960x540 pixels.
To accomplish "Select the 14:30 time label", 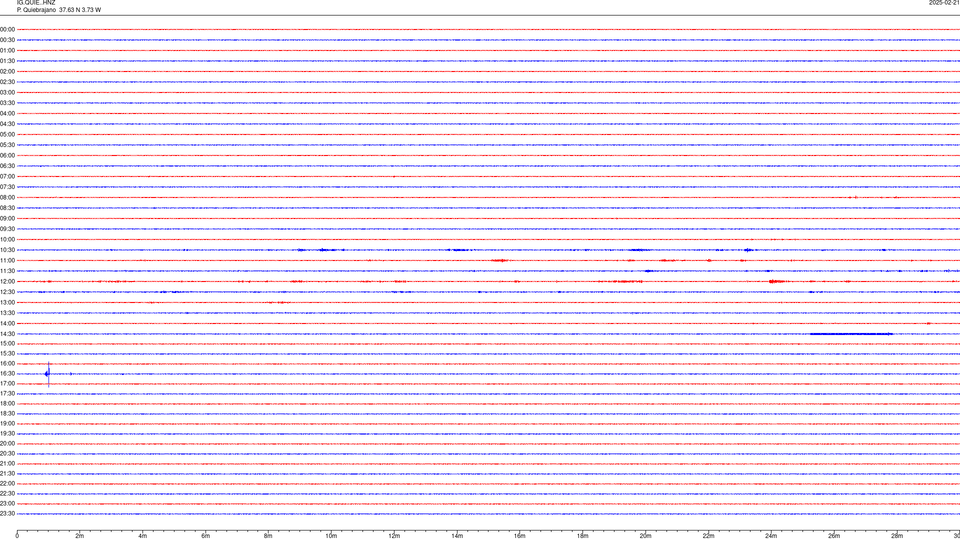I will click(7, 334).
